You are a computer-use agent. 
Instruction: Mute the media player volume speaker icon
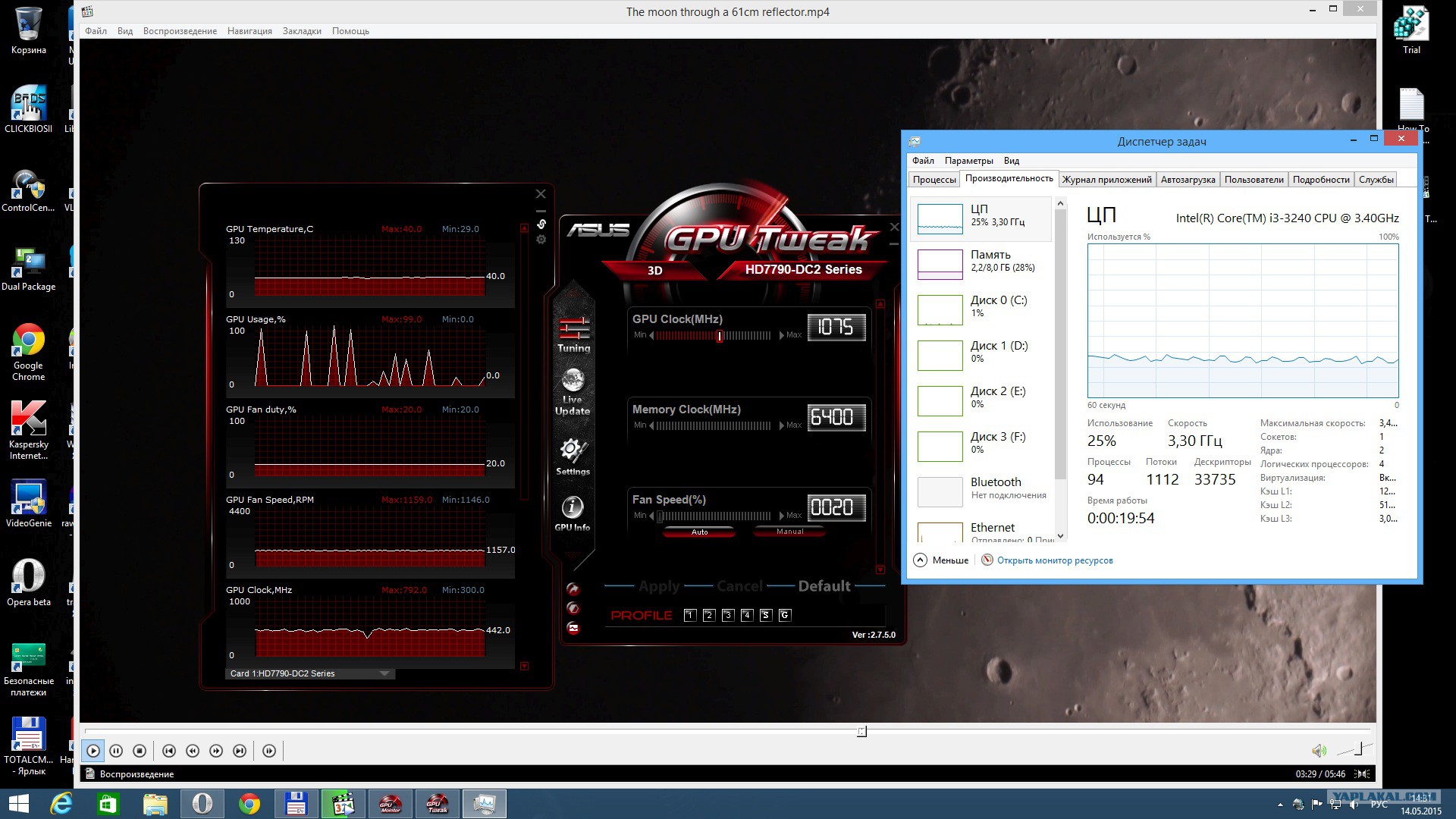1319,751
